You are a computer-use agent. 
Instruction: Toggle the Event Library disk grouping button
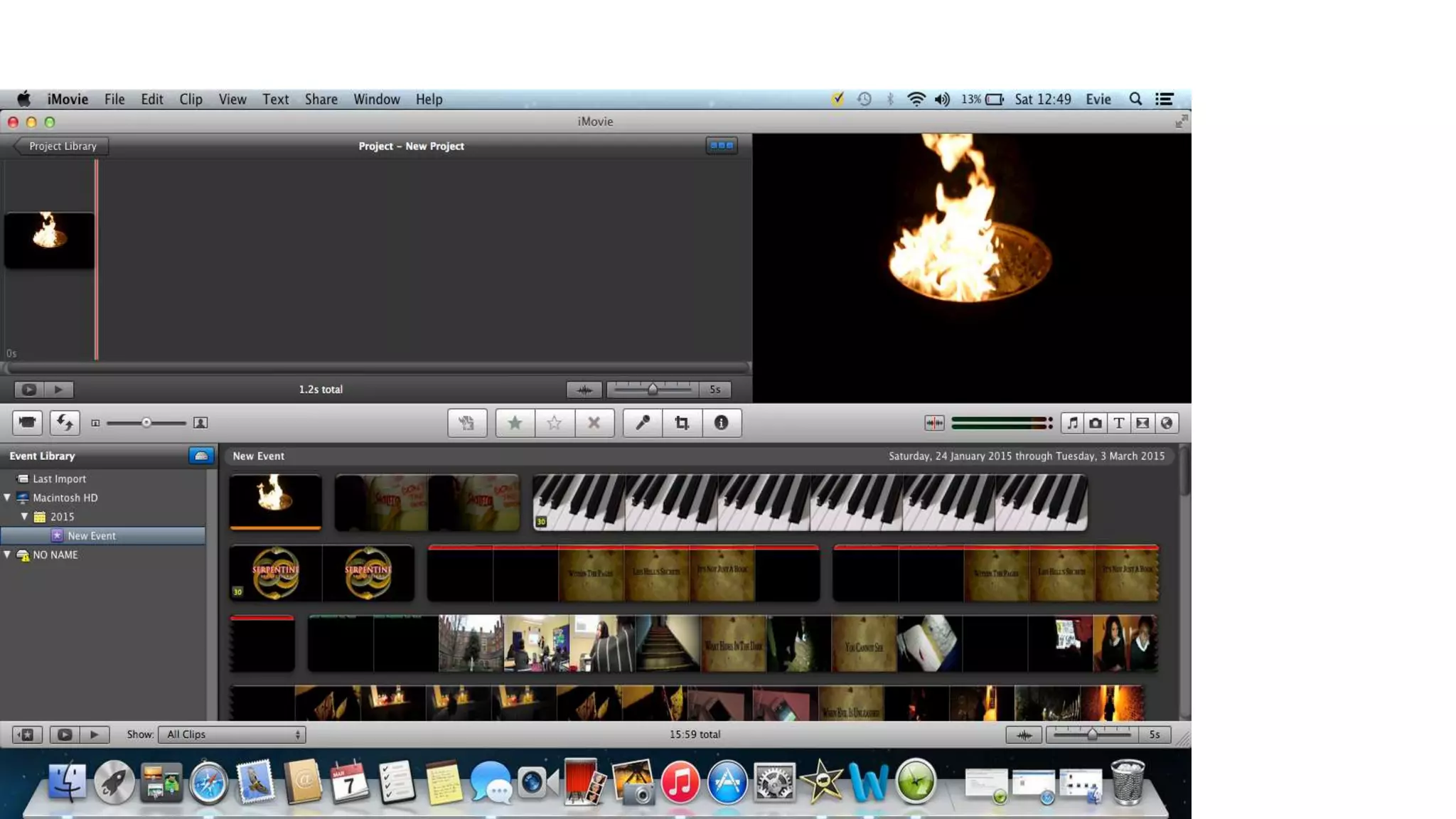201,456
